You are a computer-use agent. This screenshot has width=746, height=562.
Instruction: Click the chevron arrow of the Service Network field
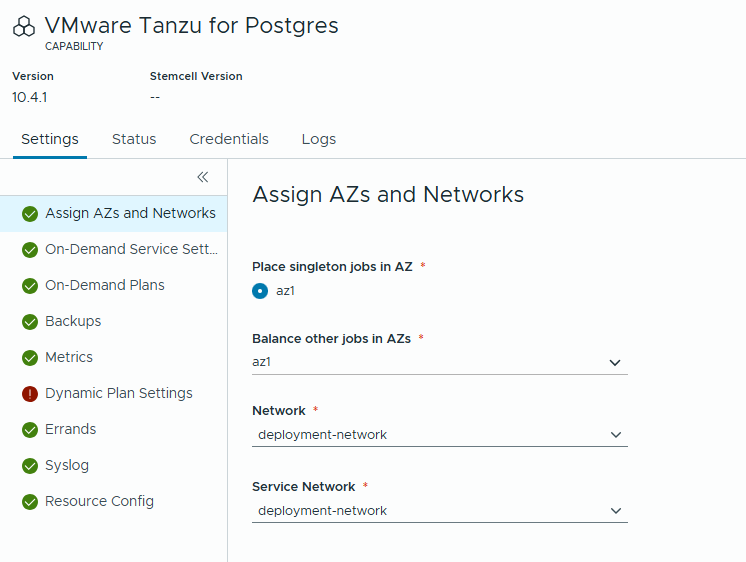tap(616, 511)
